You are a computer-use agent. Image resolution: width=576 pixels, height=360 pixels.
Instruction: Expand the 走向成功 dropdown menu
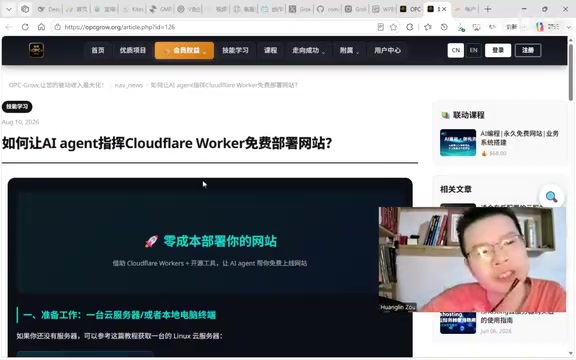pos(309,50)
